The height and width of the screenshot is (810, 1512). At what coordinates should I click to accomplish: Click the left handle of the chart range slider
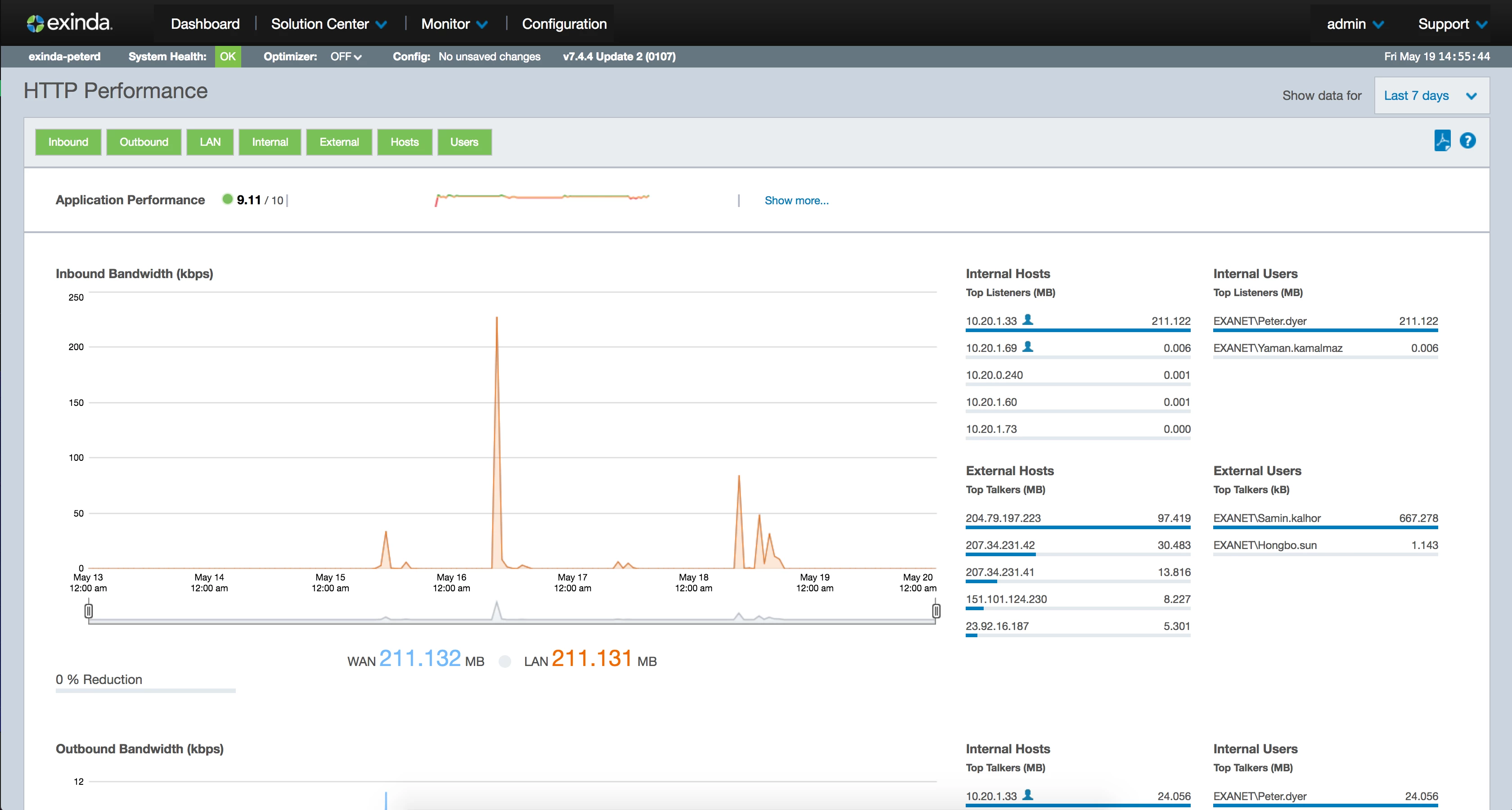(89, 611)
